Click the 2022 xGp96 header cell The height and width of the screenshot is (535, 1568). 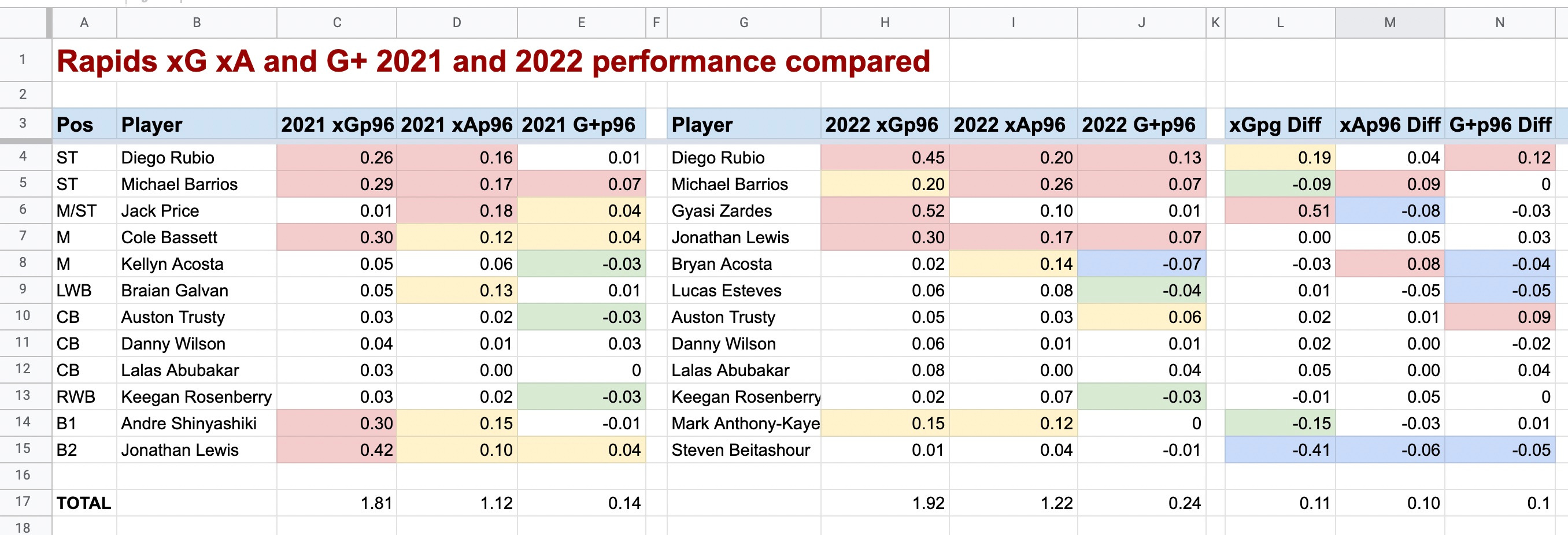click(x=885, y=125)
